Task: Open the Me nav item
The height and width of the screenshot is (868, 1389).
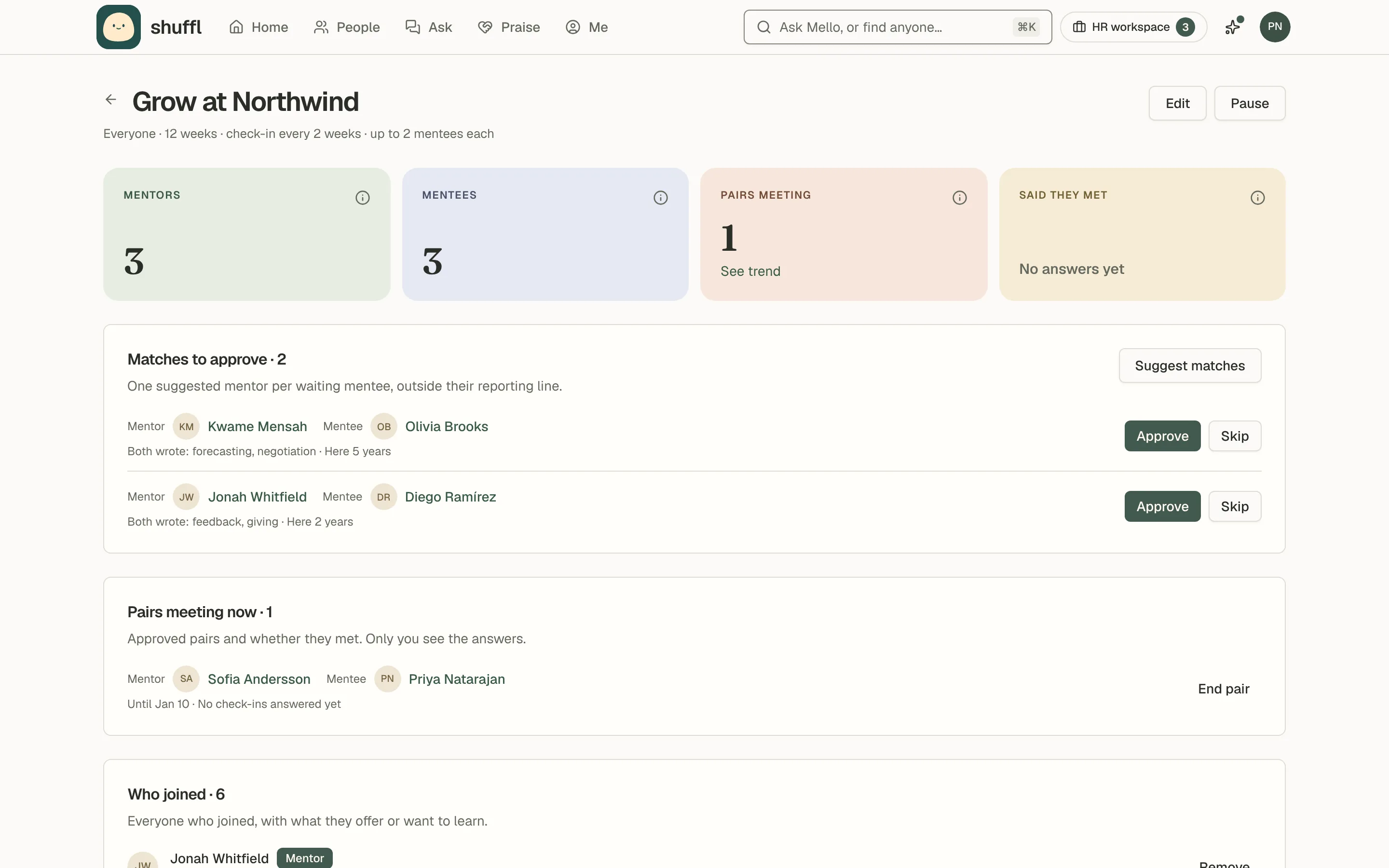Action: 586,27
